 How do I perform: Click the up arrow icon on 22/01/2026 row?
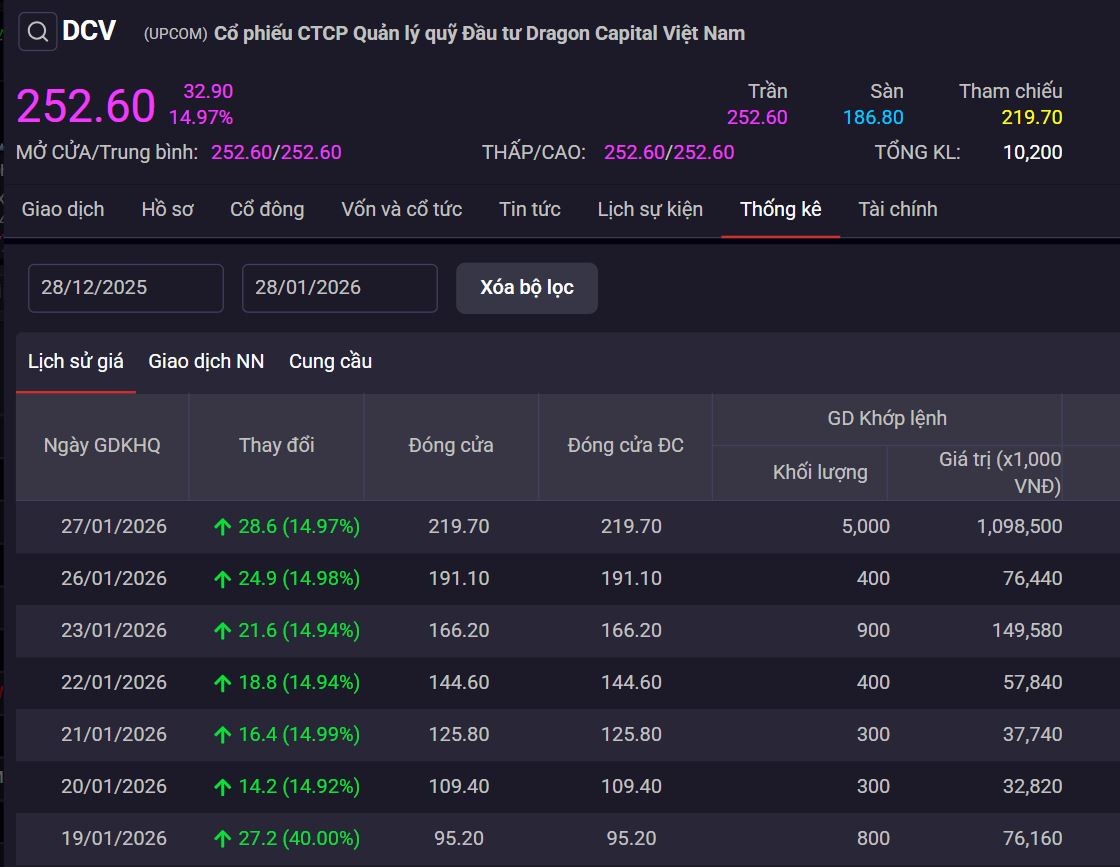pos(222,682)
